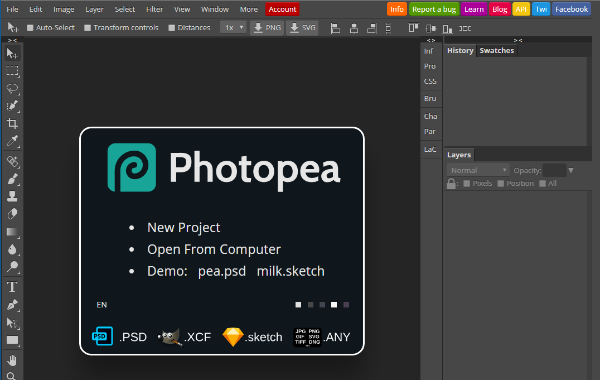Switch to the History tab
This screenshot has width=600, height=380.
460,51
